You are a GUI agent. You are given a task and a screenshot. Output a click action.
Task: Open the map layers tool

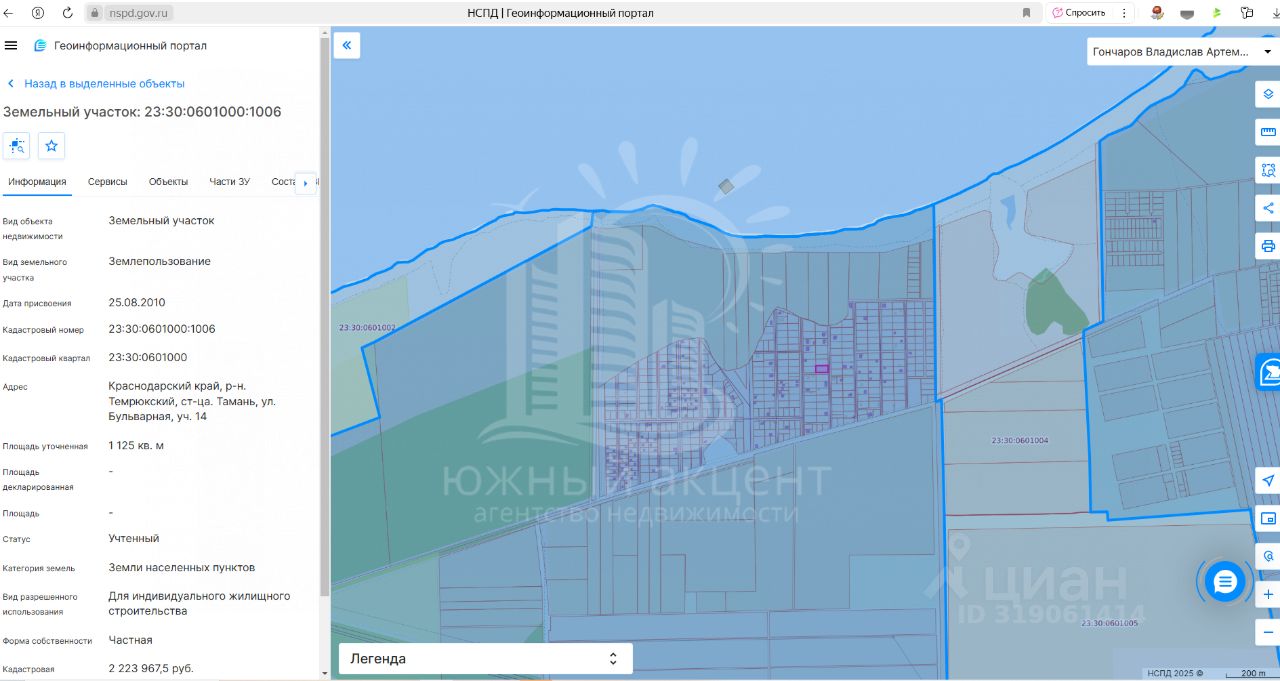1268,94
